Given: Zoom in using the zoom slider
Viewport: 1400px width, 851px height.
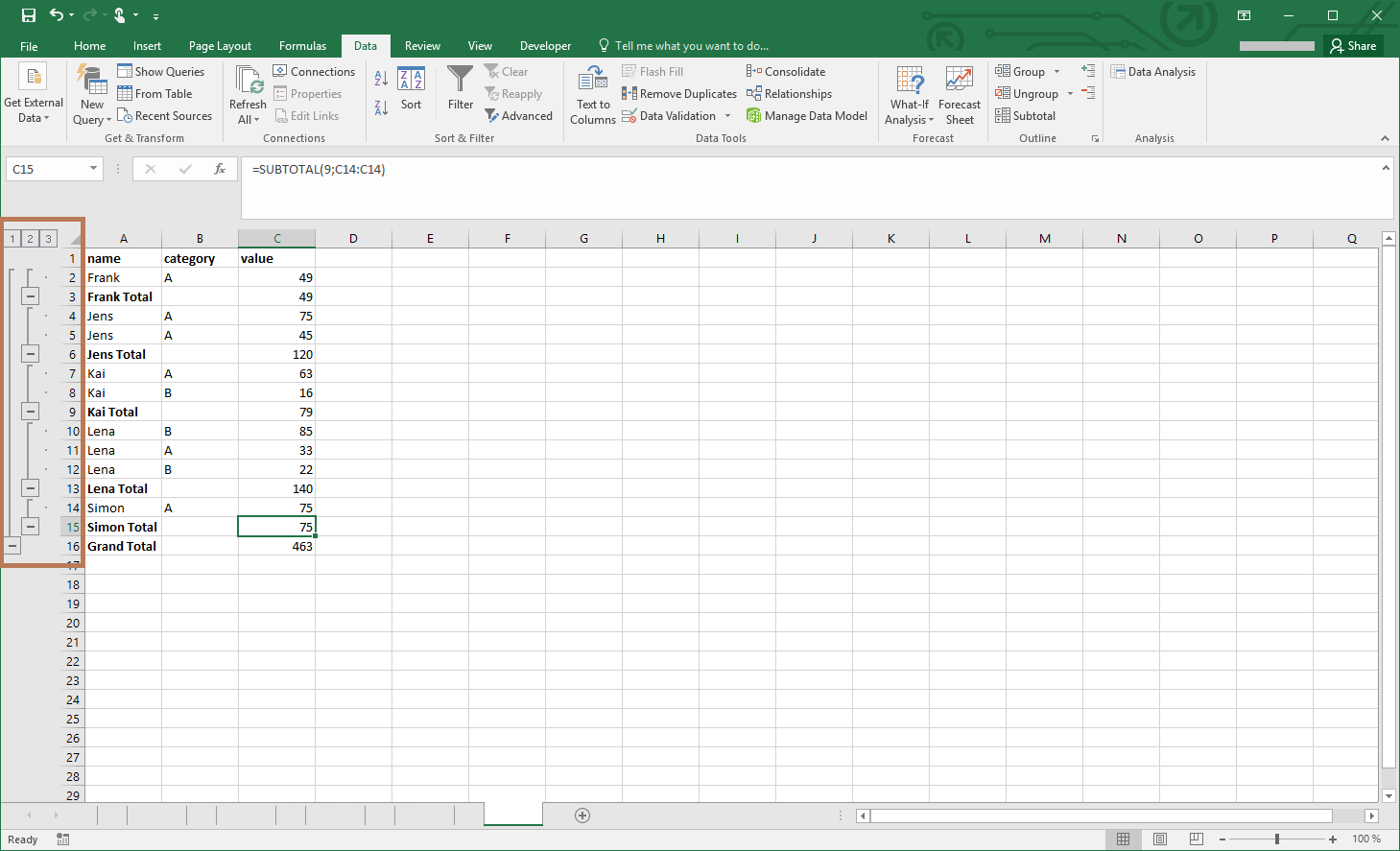Looking at the screenshot, I should coord(1333,839).
